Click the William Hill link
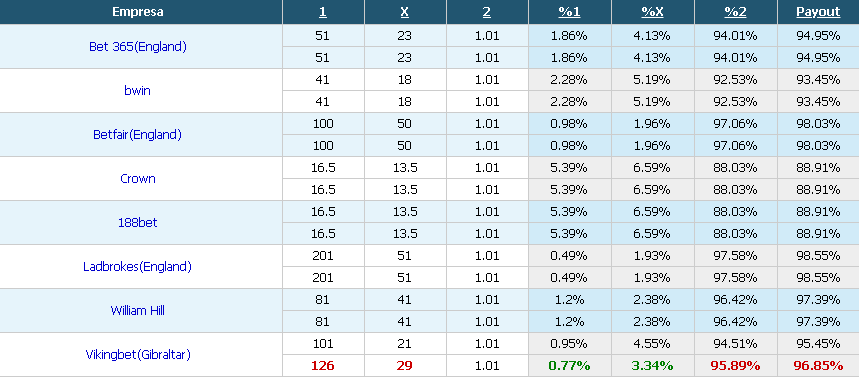 pyautogui.click(x=138, y=311)
